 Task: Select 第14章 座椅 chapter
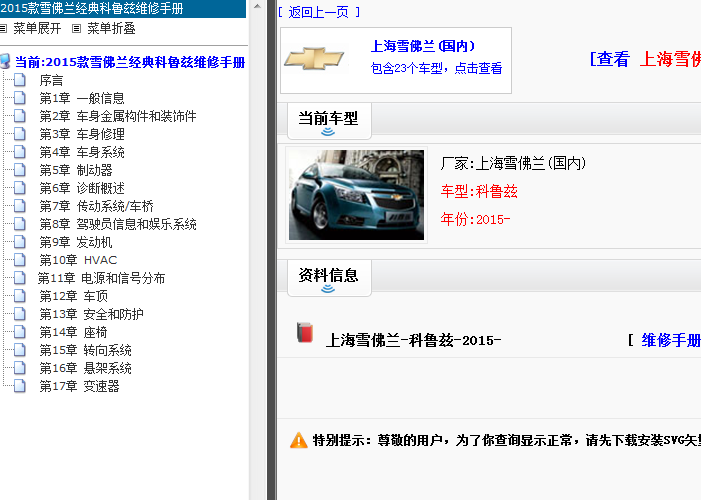pyautogui.click(x=73, y=332)
